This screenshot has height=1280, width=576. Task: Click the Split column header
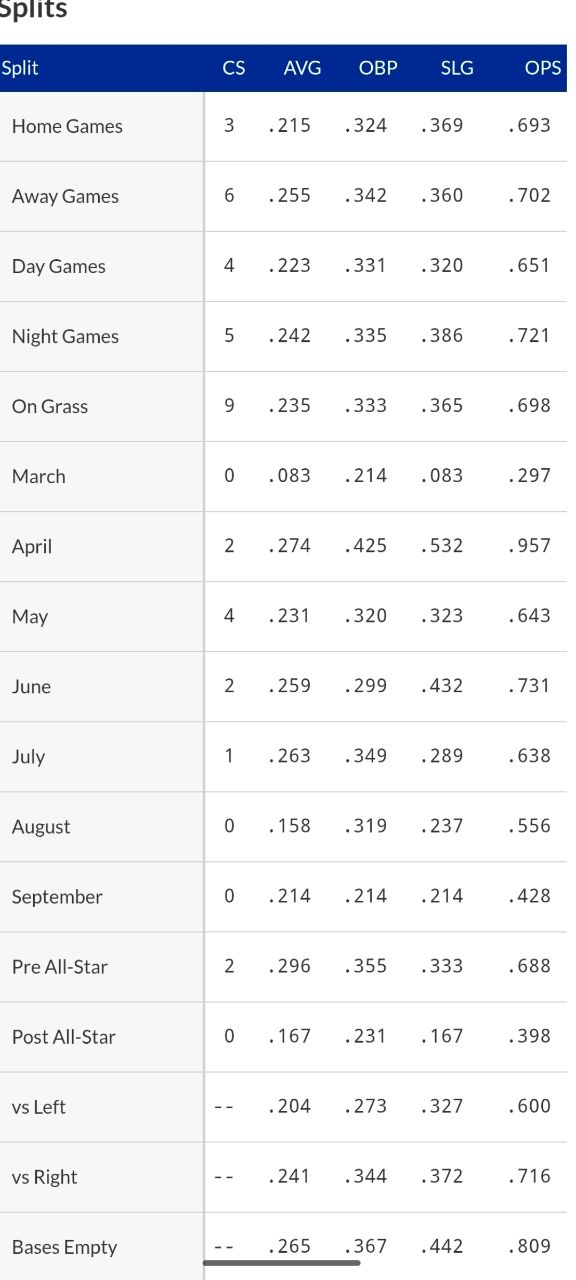point(20,69)
